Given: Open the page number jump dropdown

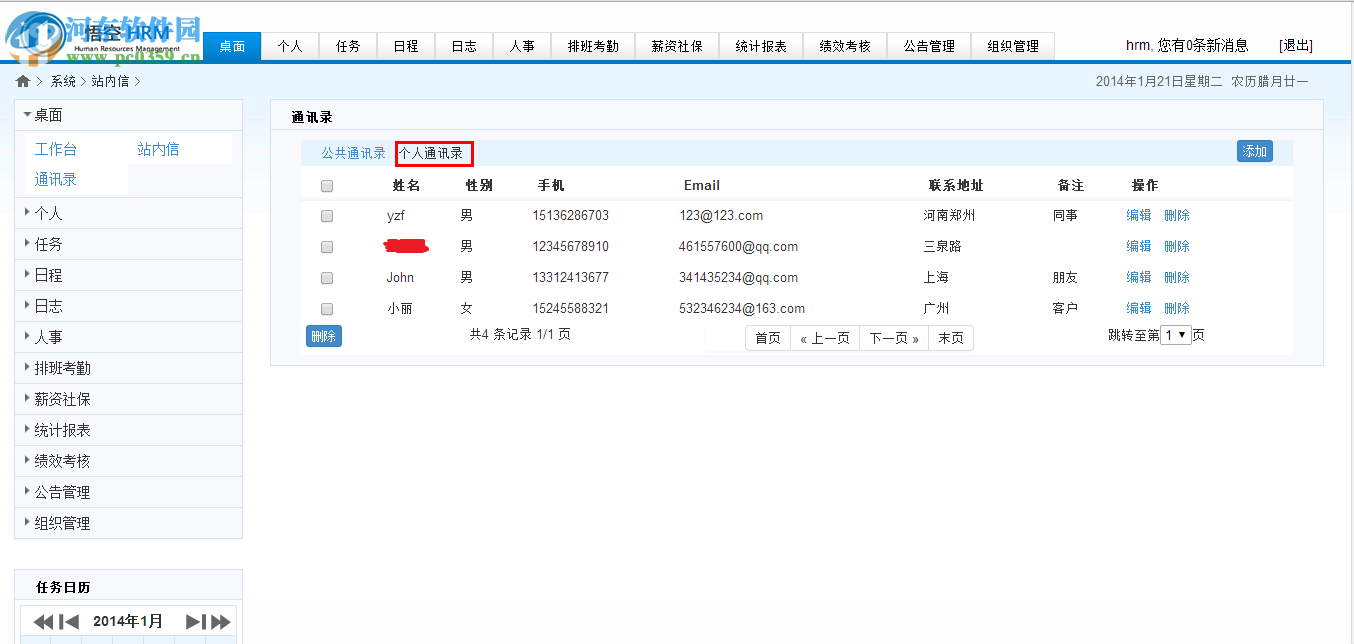Looking at the screenshot, I should click(1174, 334).
